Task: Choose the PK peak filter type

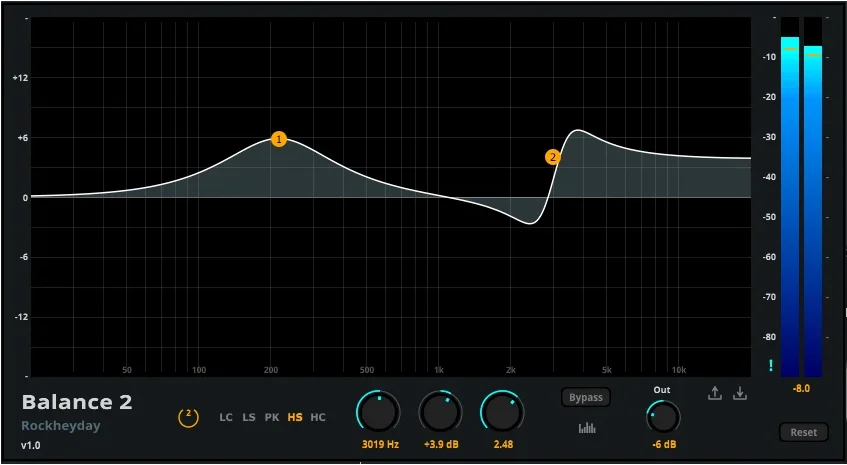Action: click(272, 417)
